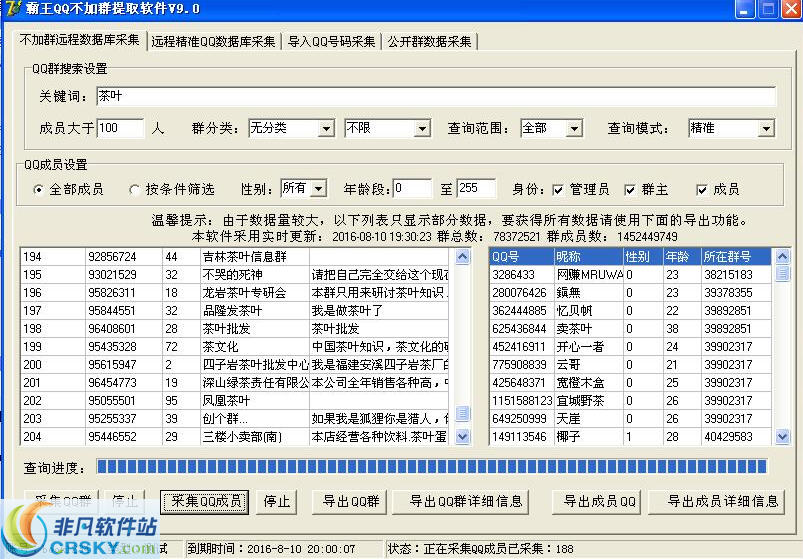
Task: Select group row 龙岩茶叶专研会
Action: (235, 292)
